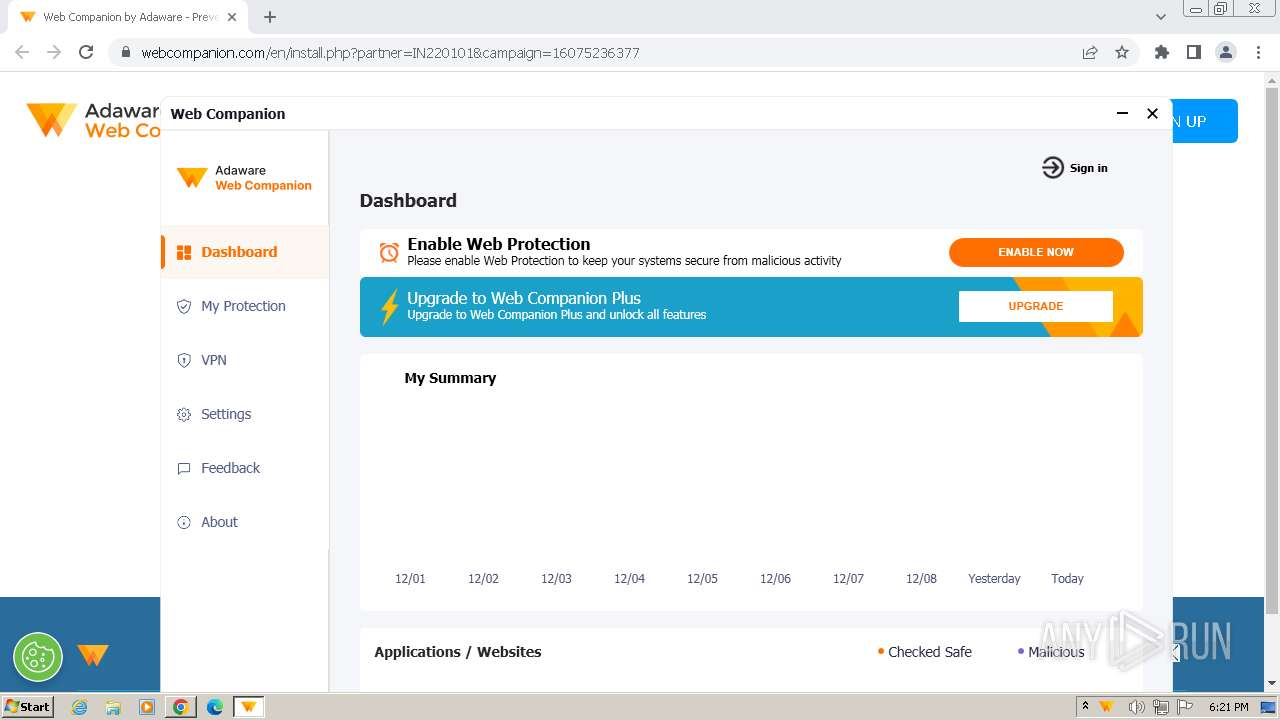Click the cookie settings icon
This screenshot has width=1280, height=720.
pos(38,657)
